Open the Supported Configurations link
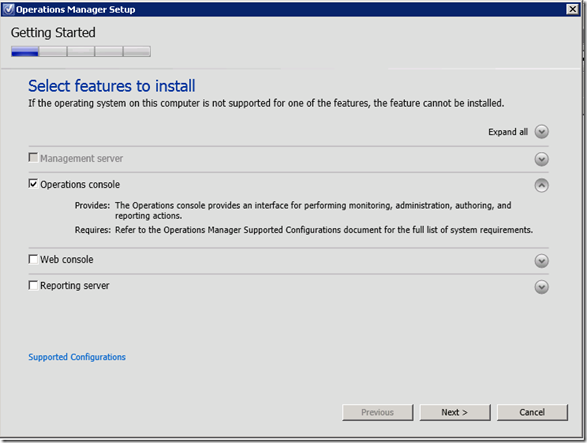The width and height of the screenshot is (587, 443). point(77,357)
